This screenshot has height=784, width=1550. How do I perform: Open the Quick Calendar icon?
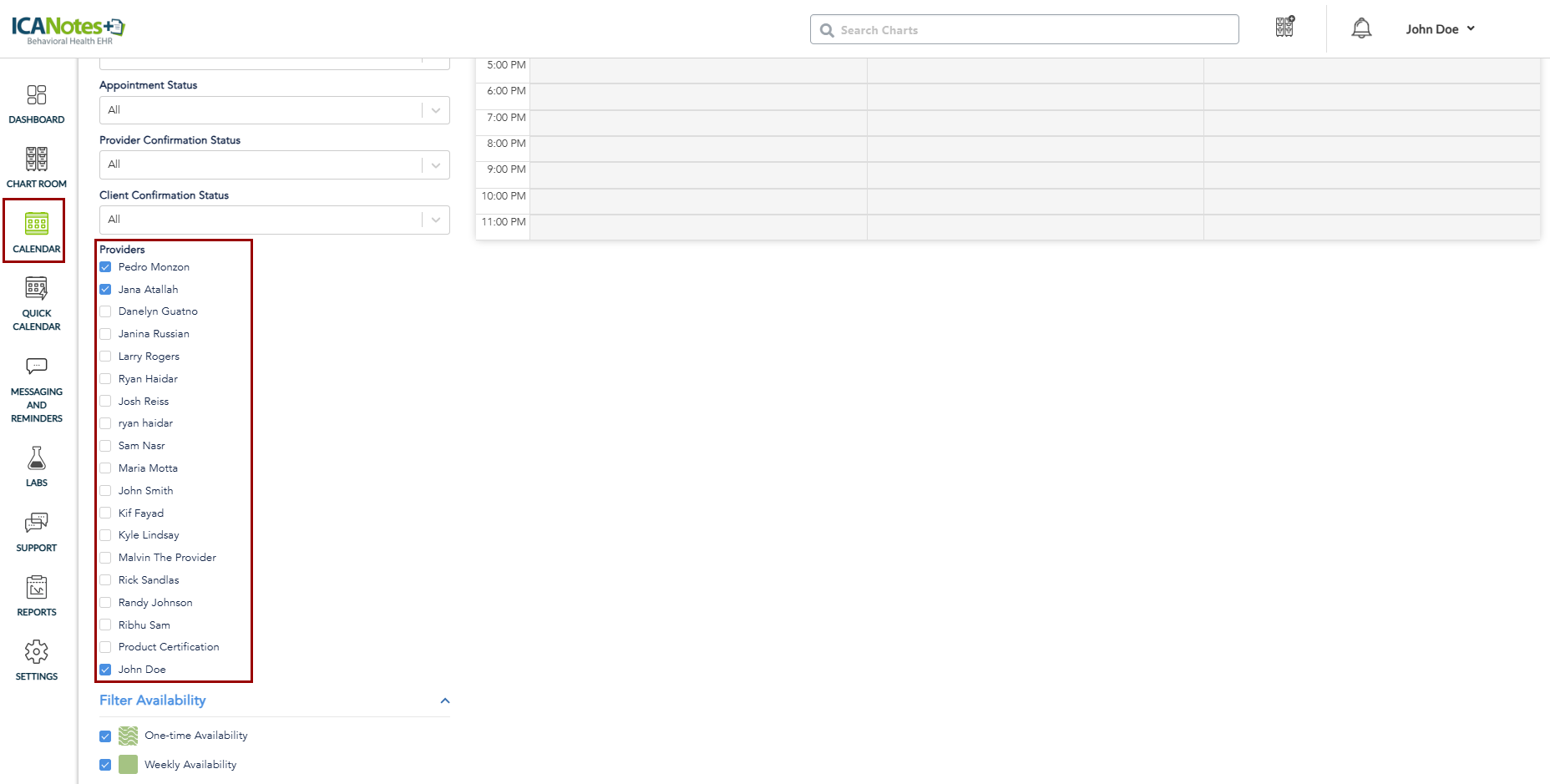37,304
